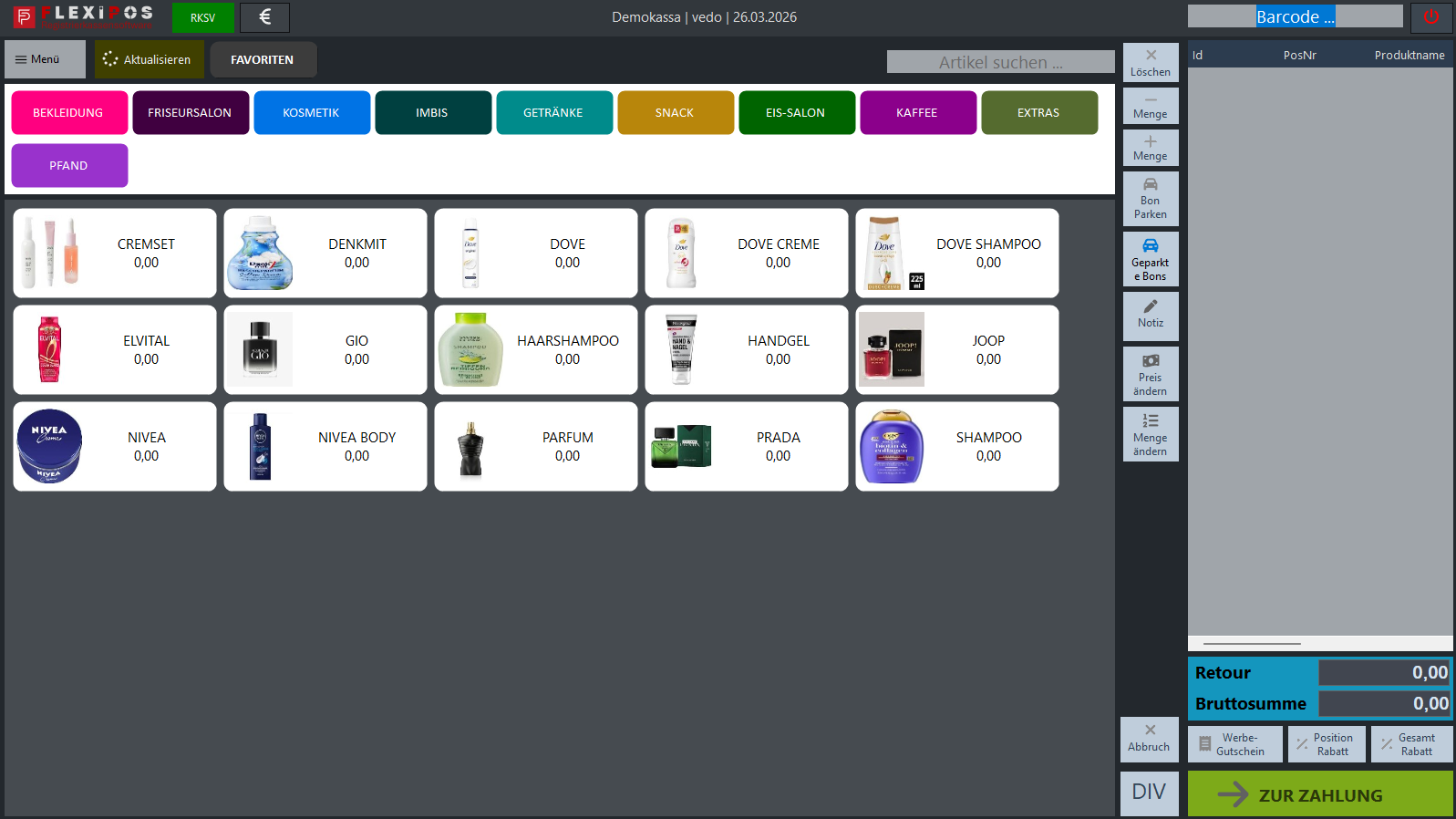Open the Menü hamburger menu

point(45,59)
